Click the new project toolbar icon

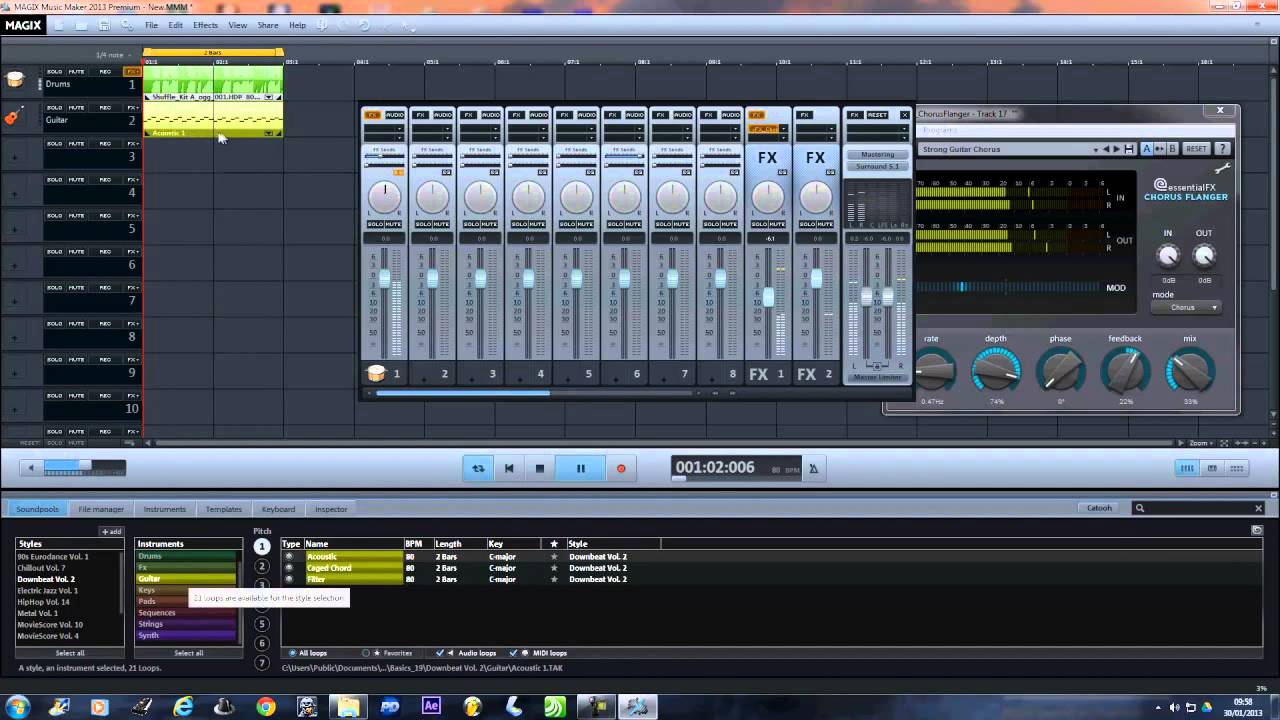coord(59,25)
